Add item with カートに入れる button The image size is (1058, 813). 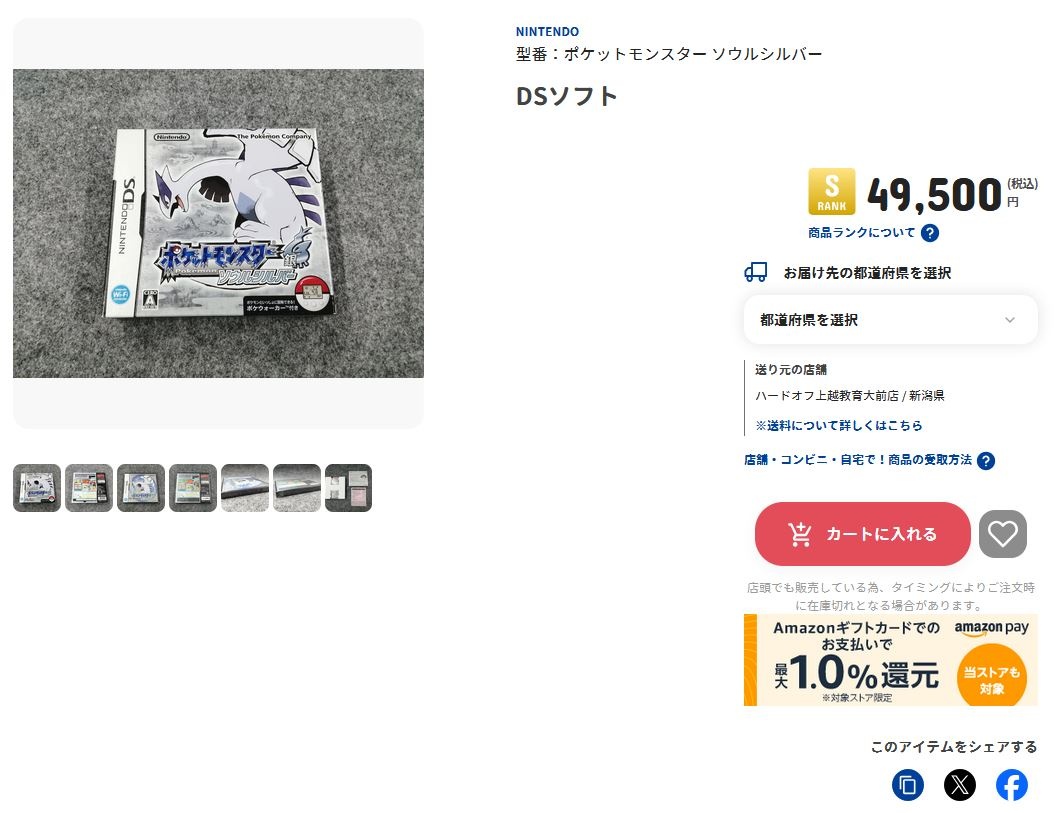tap(862, 534)
